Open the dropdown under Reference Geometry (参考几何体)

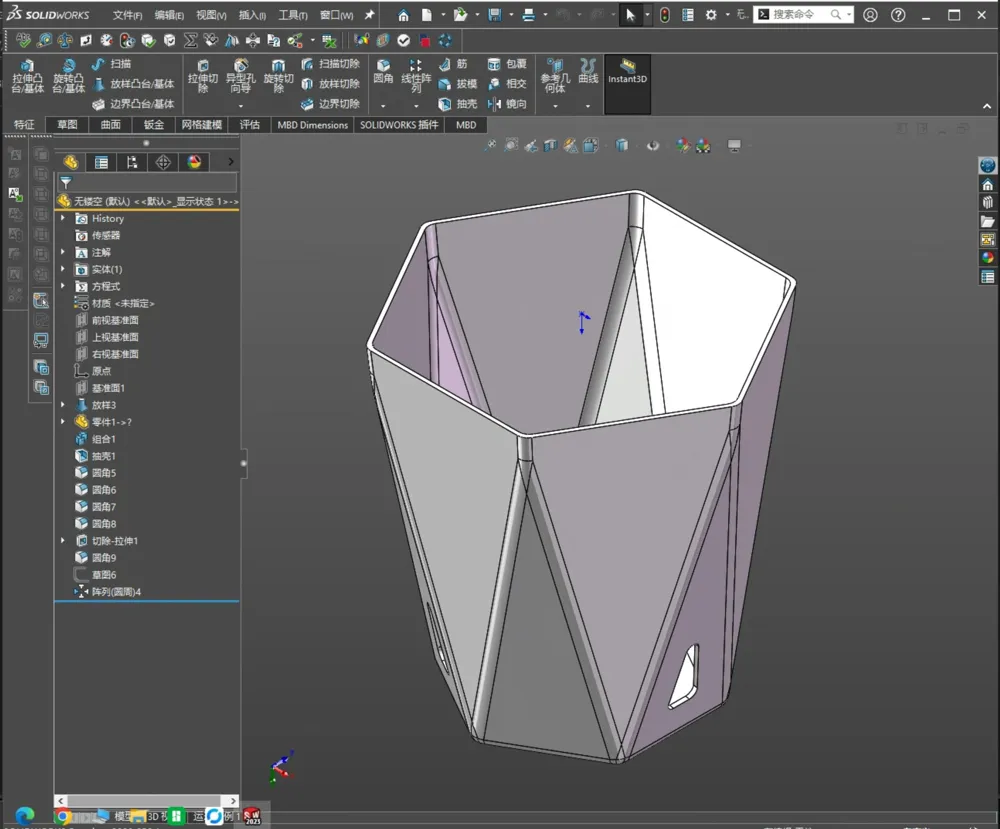(555, 106)
